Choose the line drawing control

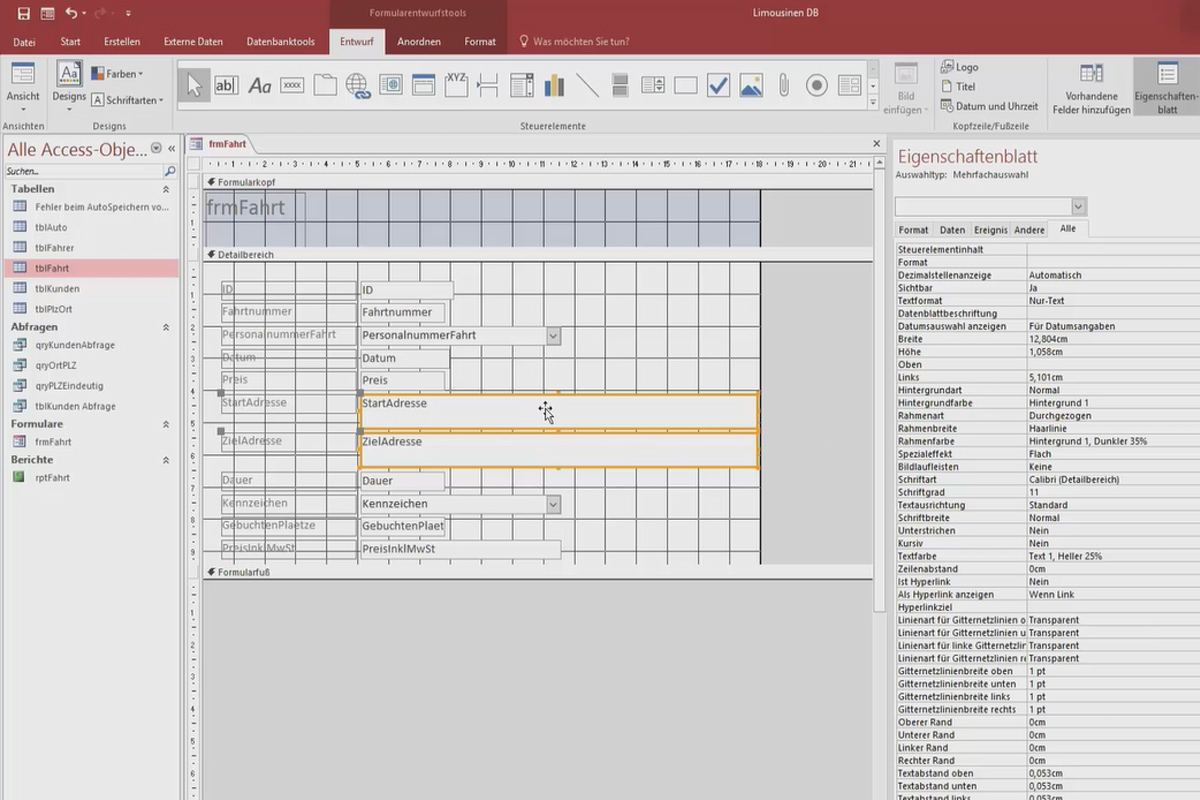pyautogui.click(x=587, y=86)
